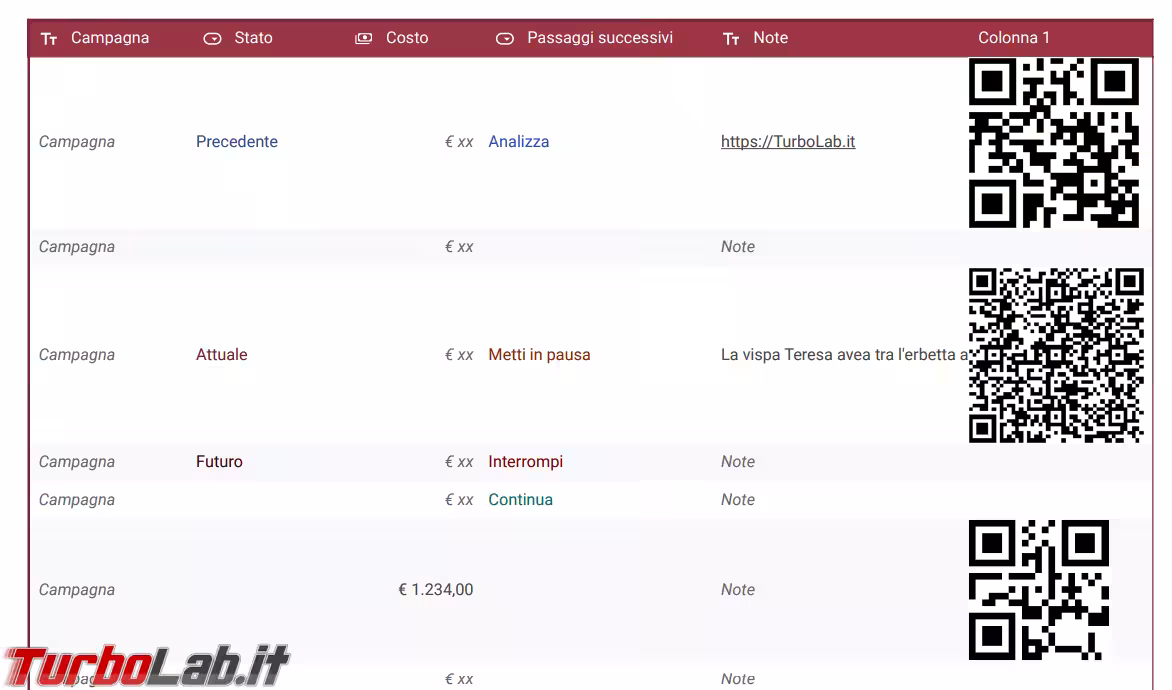Select the Note cell in the Continua row
The height and width of the screenshot is (690, 1172).
click(x=738, y=500)
